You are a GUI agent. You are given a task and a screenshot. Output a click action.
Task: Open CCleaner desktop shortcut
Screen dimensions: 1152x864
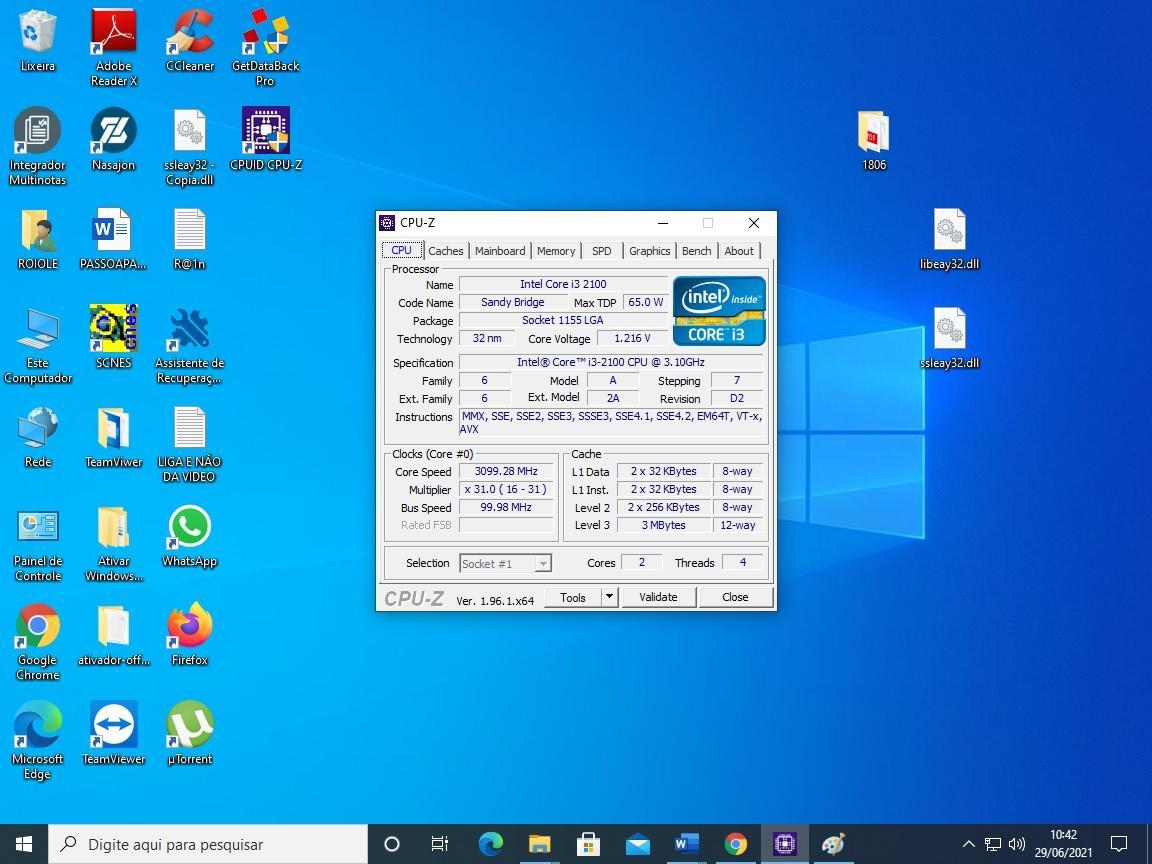click(190, 40)
